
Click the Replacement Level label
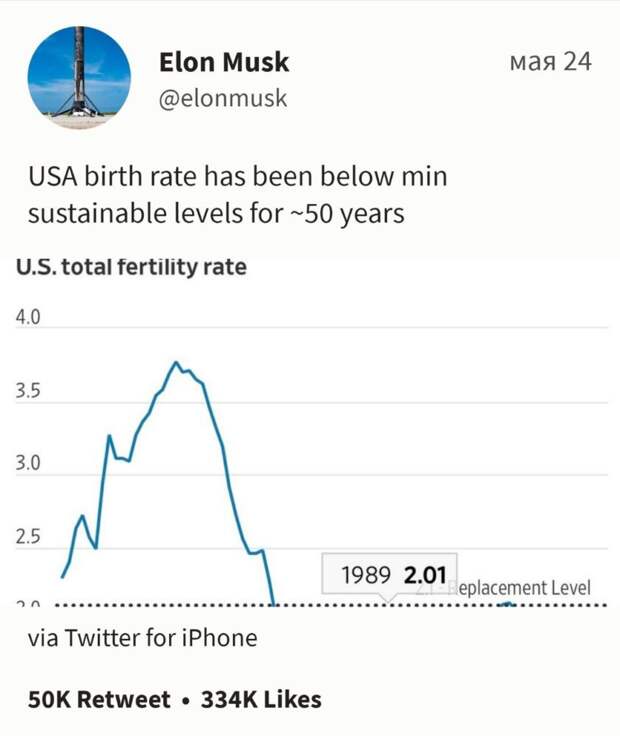point(519,588)
